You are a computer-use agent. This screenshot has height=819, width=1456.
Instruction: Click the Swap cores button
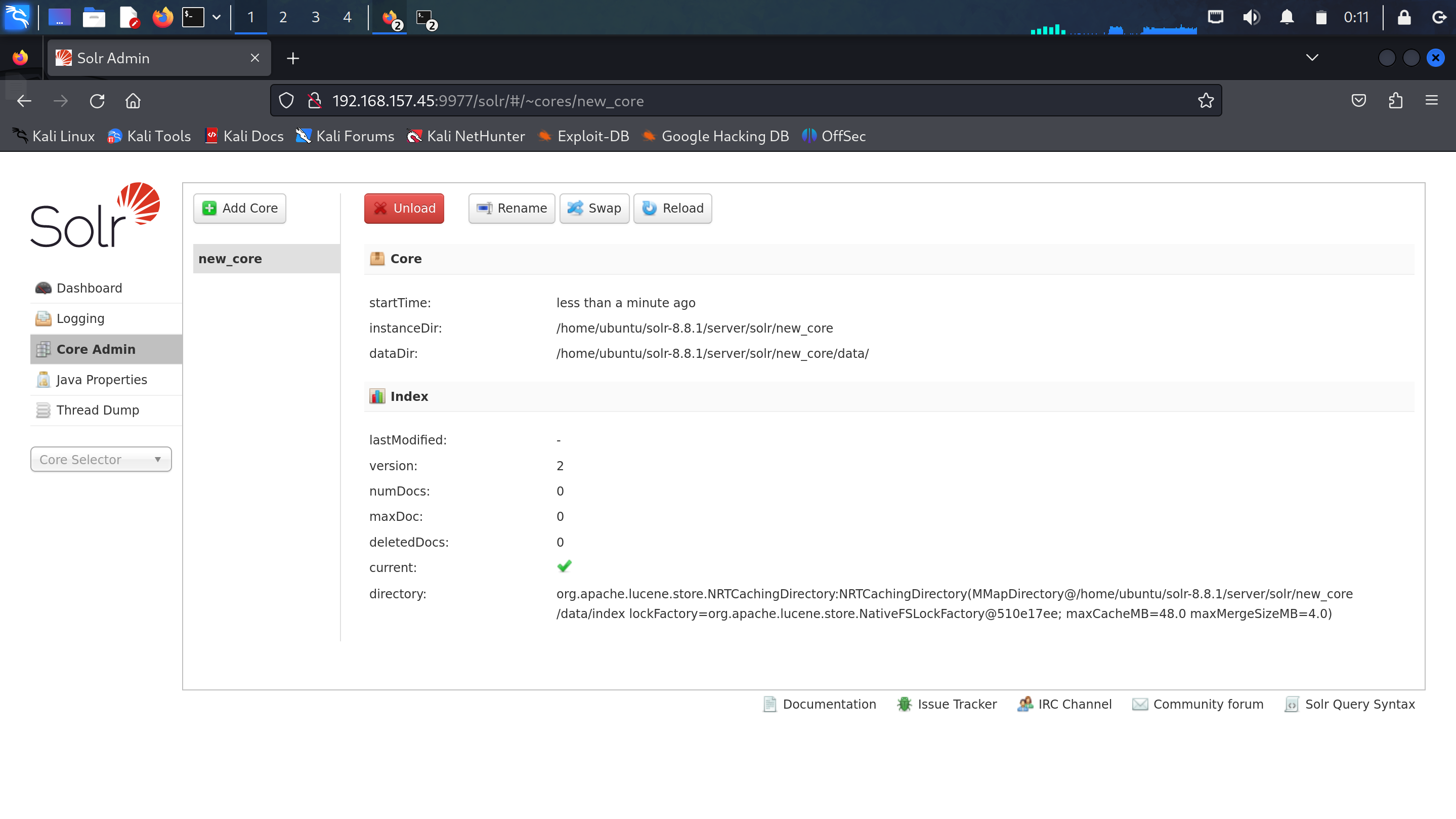pyautogui.click(x=593, y=208)
